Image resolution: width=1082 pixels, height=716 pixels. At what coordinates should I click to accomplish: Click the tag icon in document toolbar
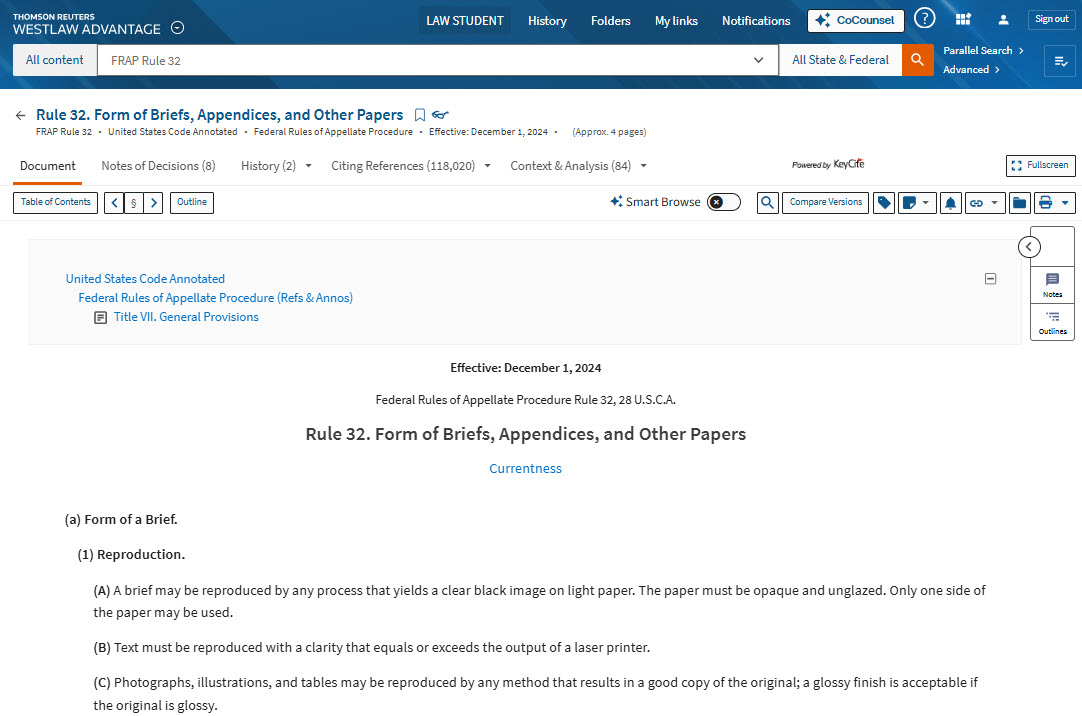coord(884,203)
